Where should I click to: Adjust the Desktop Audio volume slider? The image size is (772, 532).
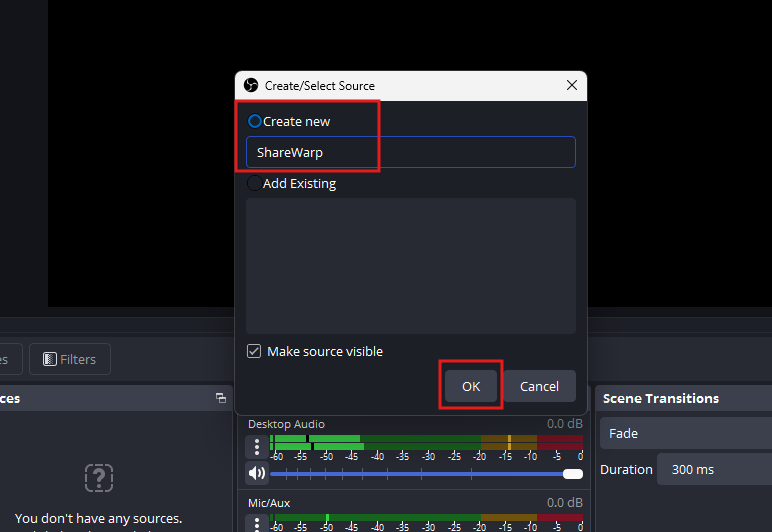click(x=420, y=473)
